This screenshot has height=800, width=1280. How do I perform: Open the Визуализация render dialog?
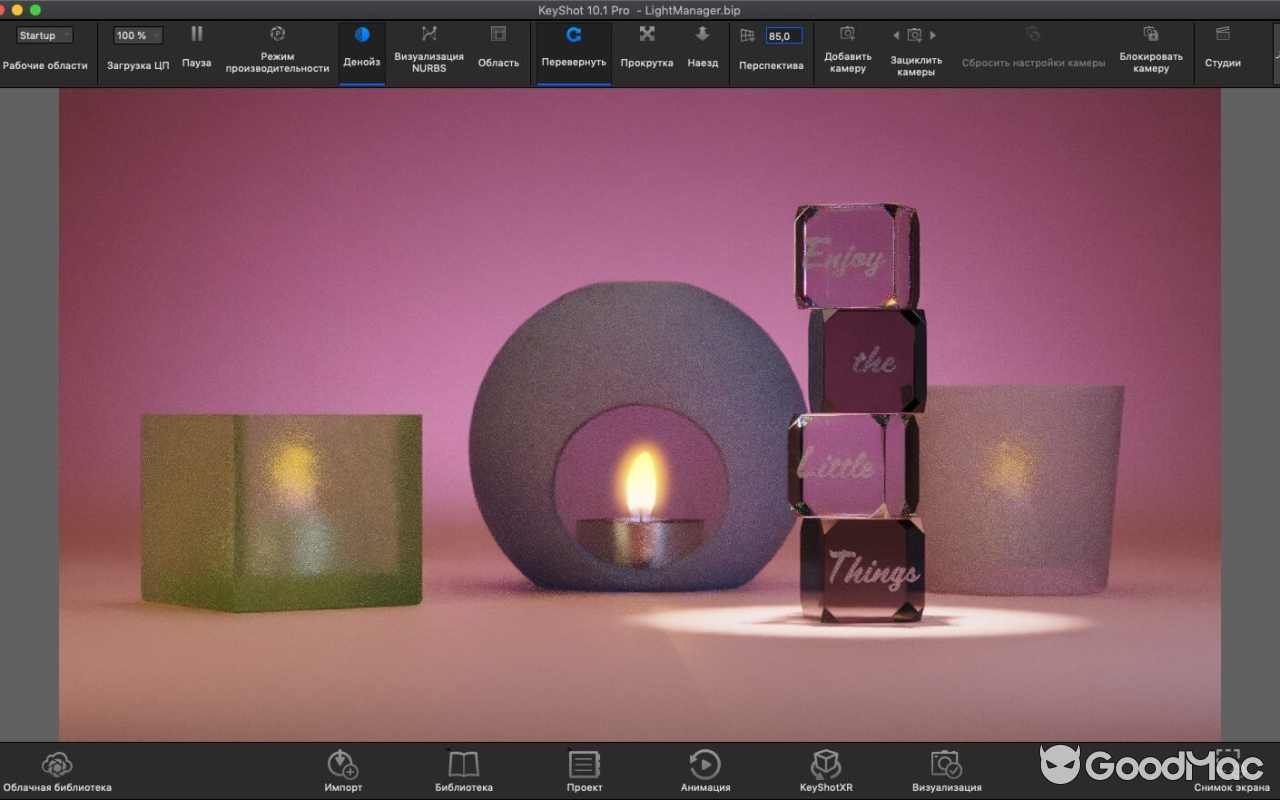pyautogui.click(x=944, y=768)
